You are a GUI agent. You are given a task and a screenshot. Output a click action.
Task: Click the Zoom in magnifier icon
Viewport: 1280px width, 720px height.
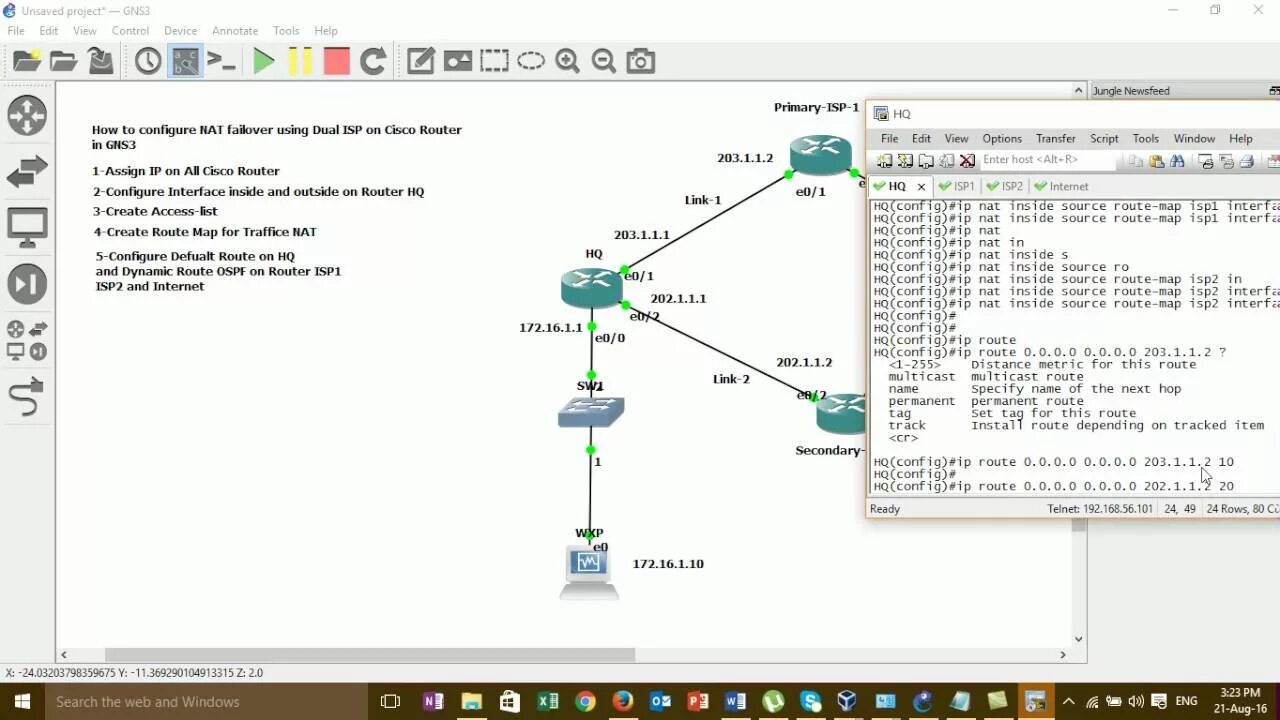pyautogui.click(x=567, y=62)
